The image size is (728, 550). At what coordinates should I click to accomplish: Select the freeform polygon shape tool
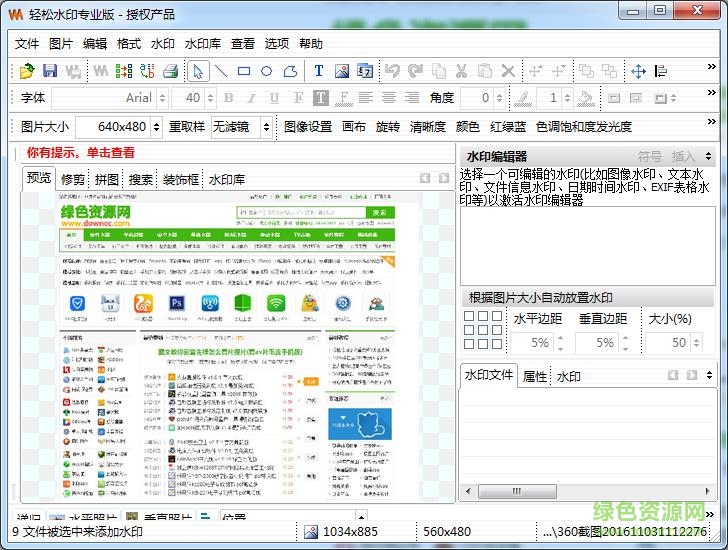coord(290,71)
